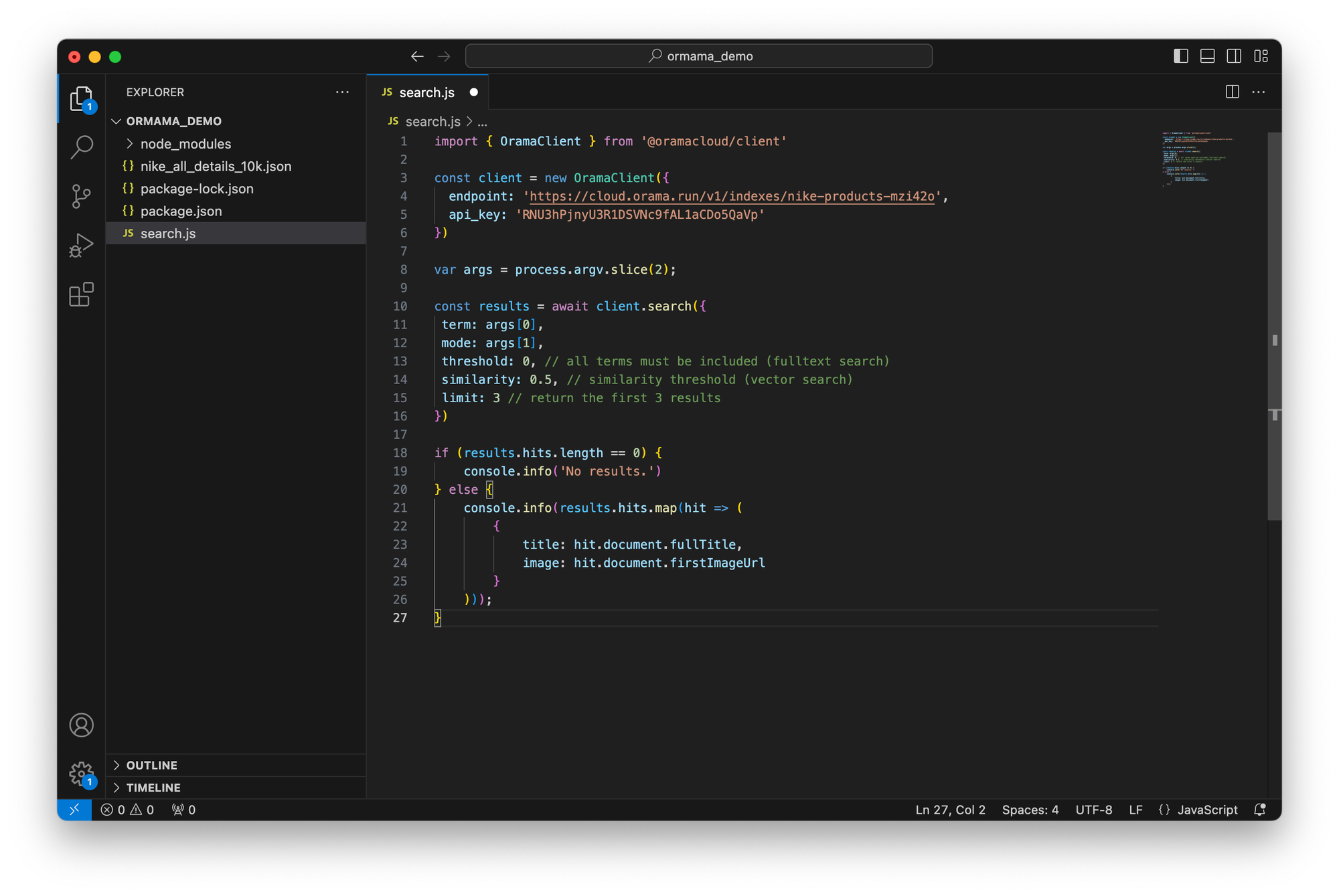This screenshot has width=1339, height=896.
Task: Click the 'No results.' string on line 19
Action: pos(607,471)
